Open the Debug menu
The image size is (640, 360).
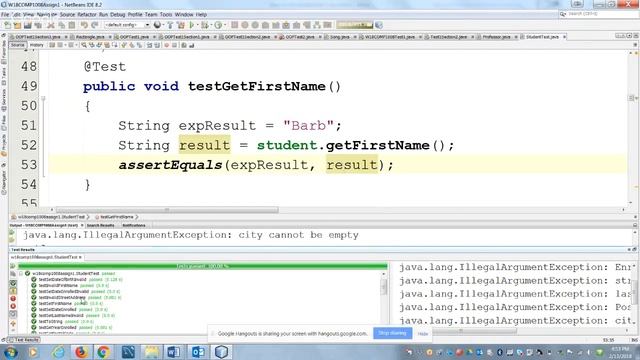118,14
